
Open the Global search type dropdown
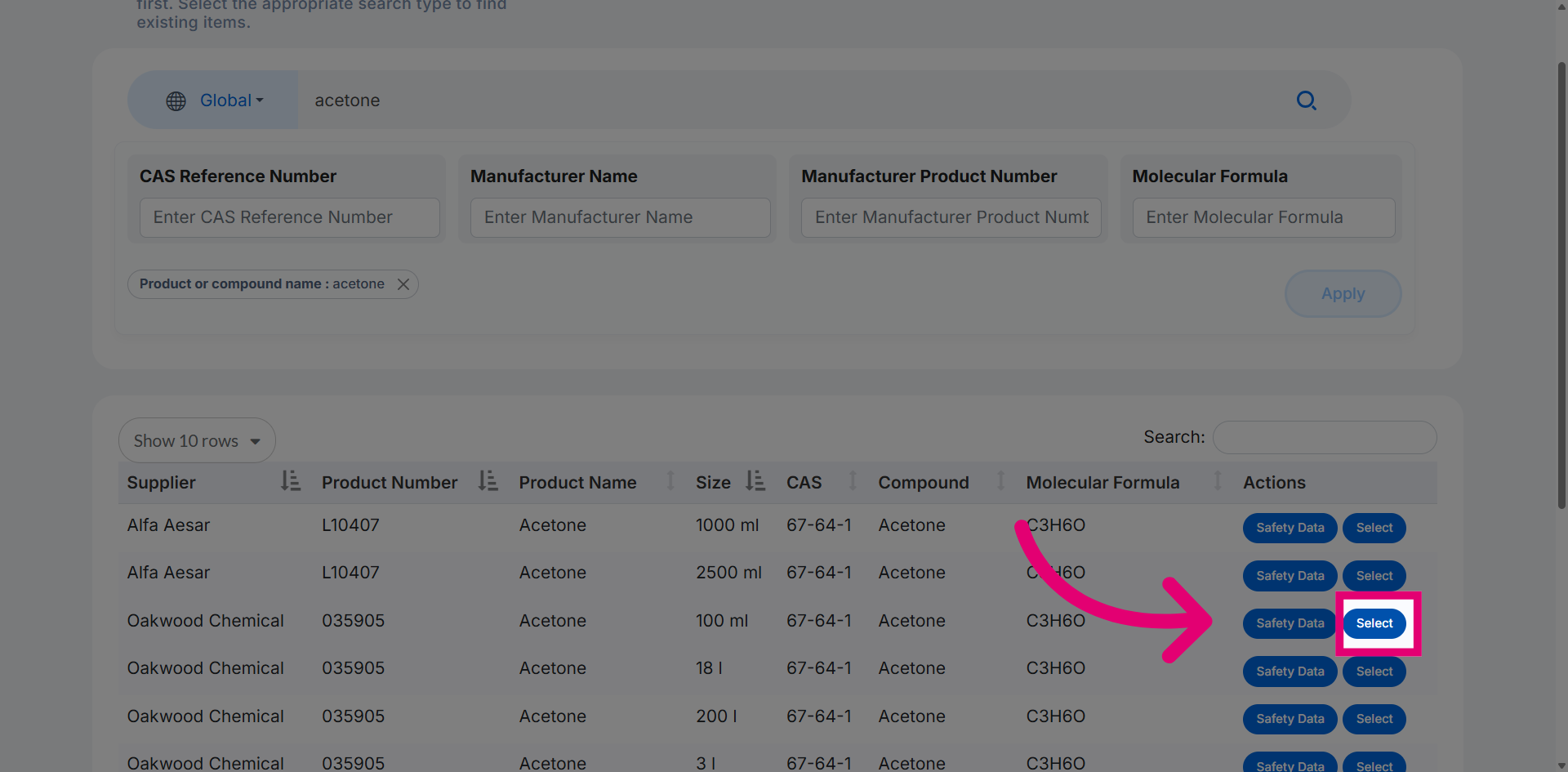click(214, 100)
